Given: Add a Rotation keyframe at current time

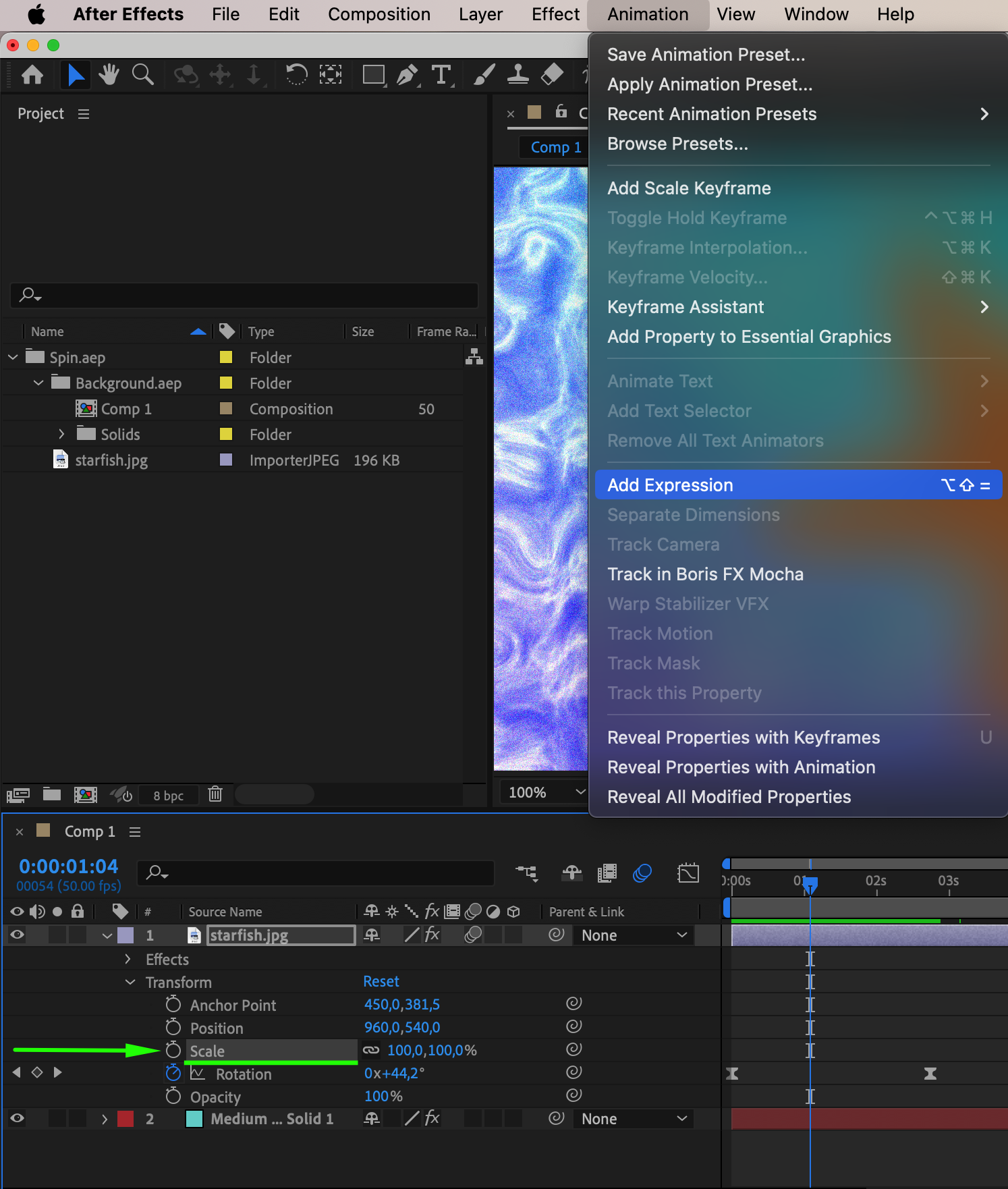Looking at the screenshot, I should coord(37,1072).
